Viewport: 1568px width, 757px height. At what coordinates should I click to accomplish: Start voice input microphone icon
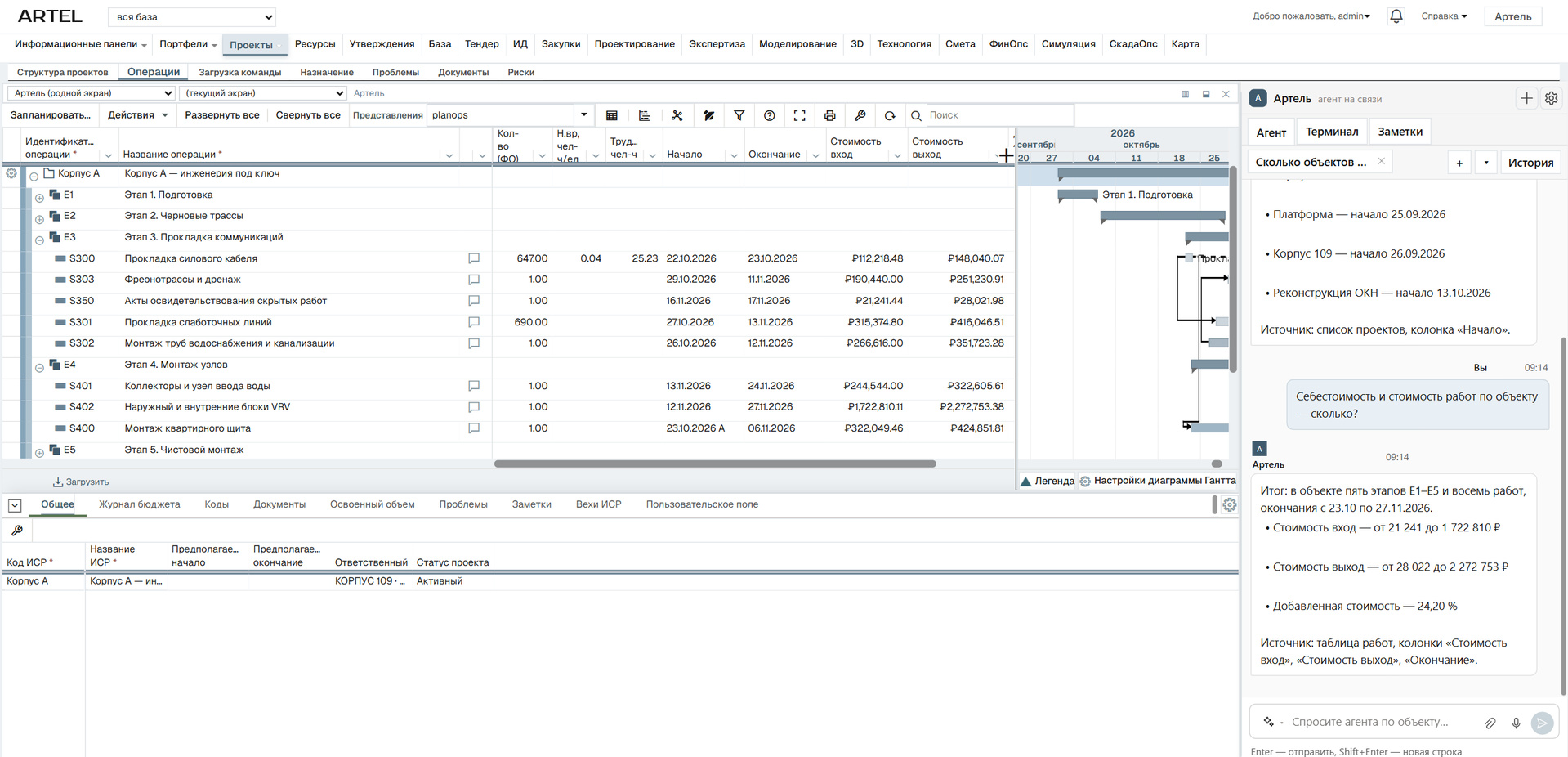click(1516, 723)
